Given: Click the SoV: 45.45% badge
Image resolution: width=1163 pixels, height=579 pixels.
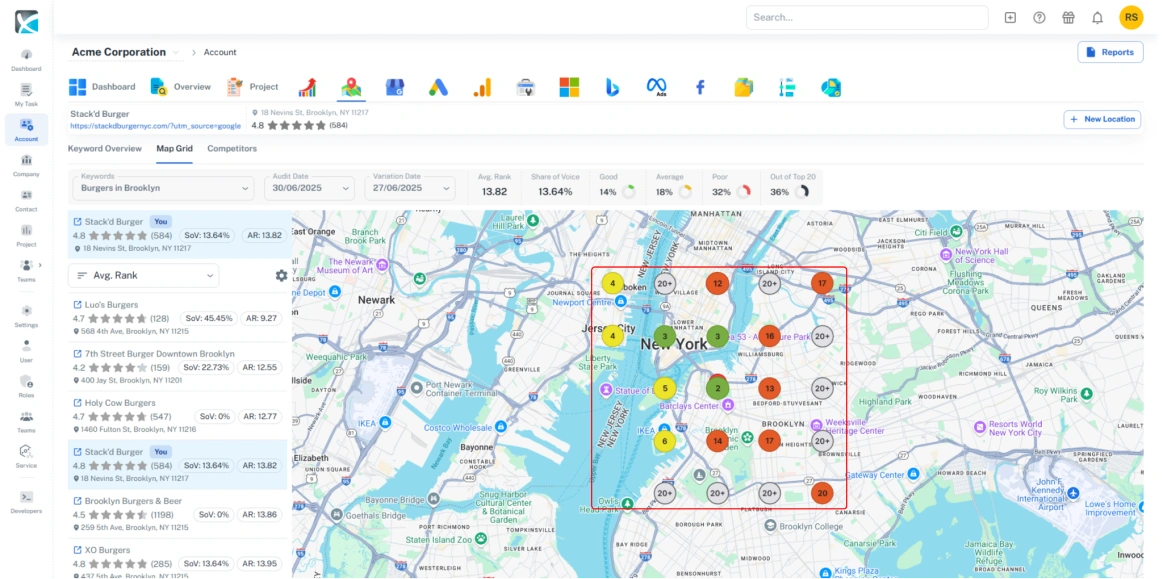Looking at the screenshot, I should (x=208, y=318).
